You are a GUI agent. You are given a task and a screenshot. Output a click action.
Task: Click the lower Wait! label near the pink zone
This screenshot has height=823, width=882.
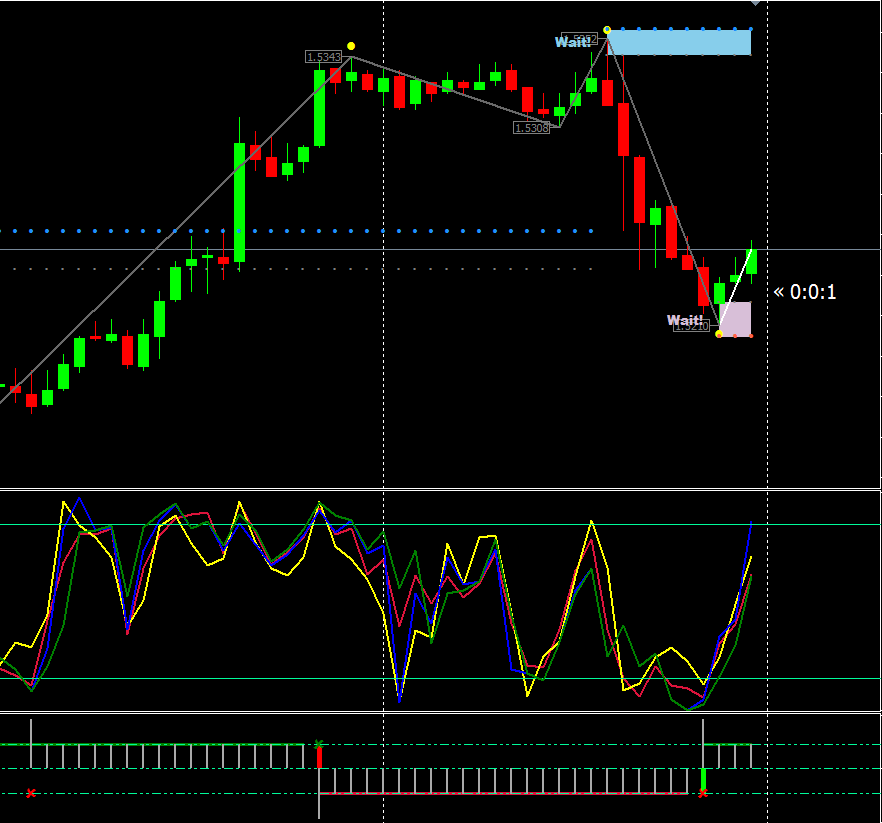685,320
